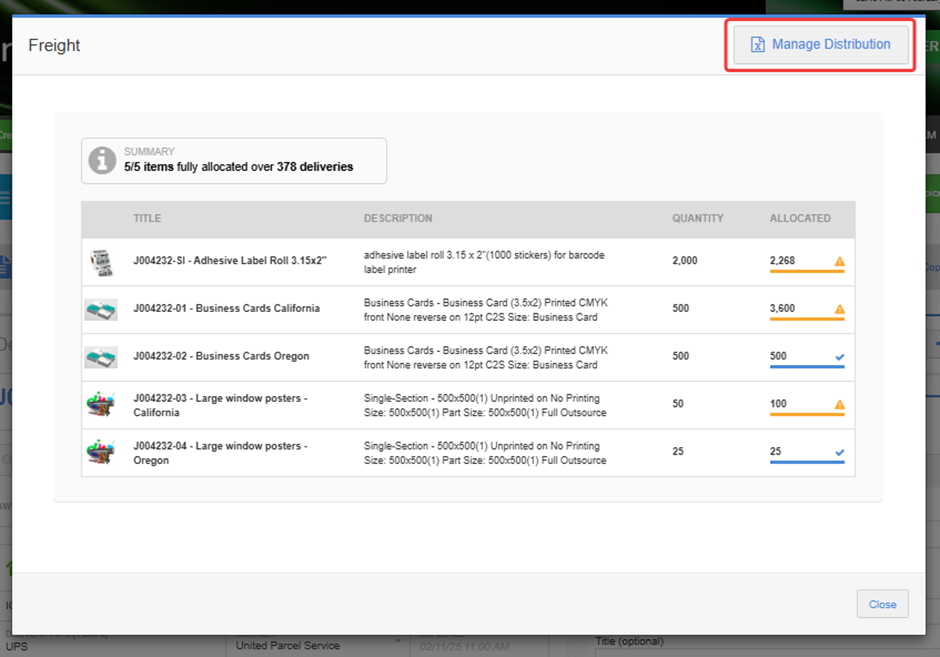The height and width of the screenshot is (657, 940).
Task: Click the Freight dialog title
Action: point(54,46)
